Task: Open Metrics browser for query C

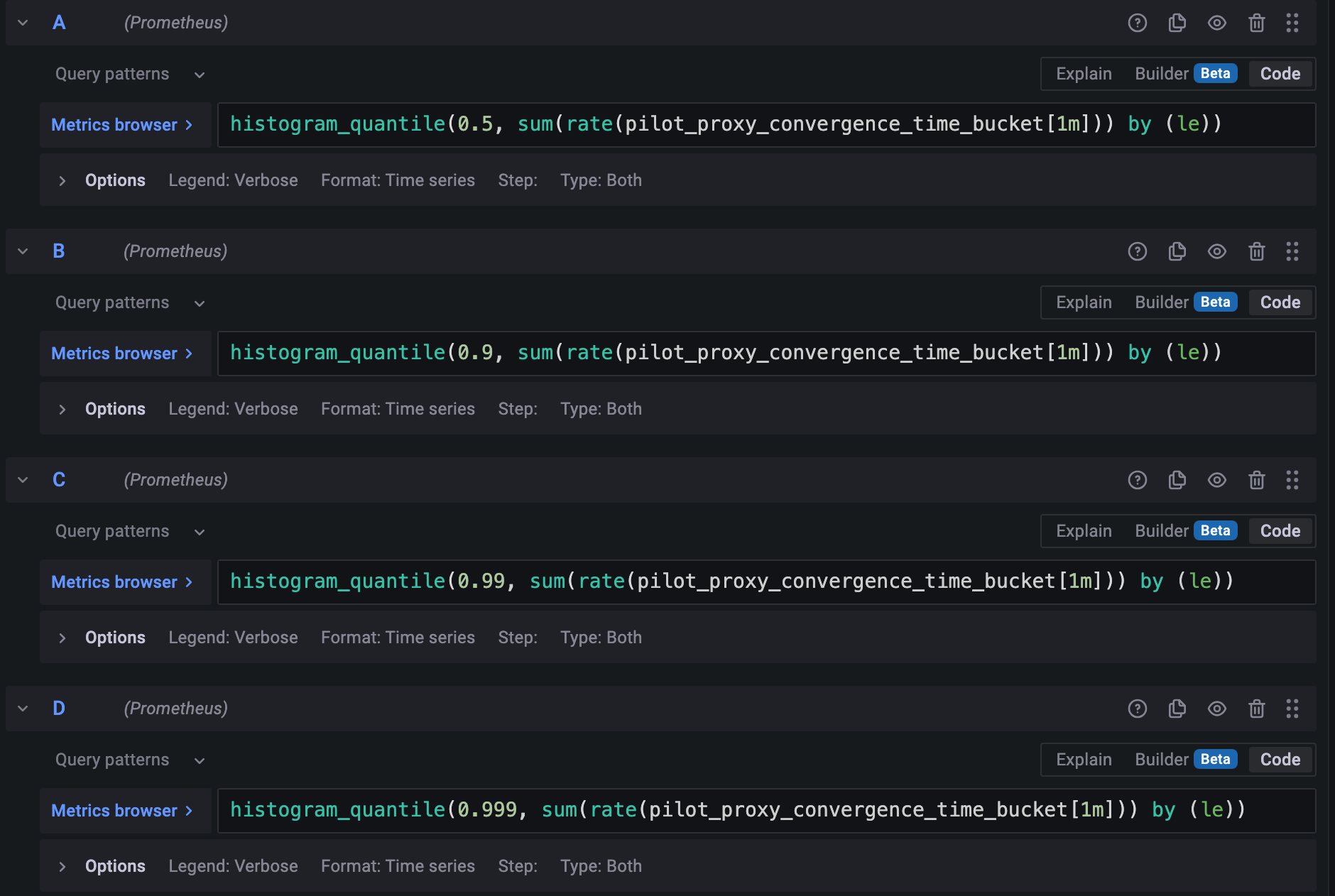Action: point(125,582)
